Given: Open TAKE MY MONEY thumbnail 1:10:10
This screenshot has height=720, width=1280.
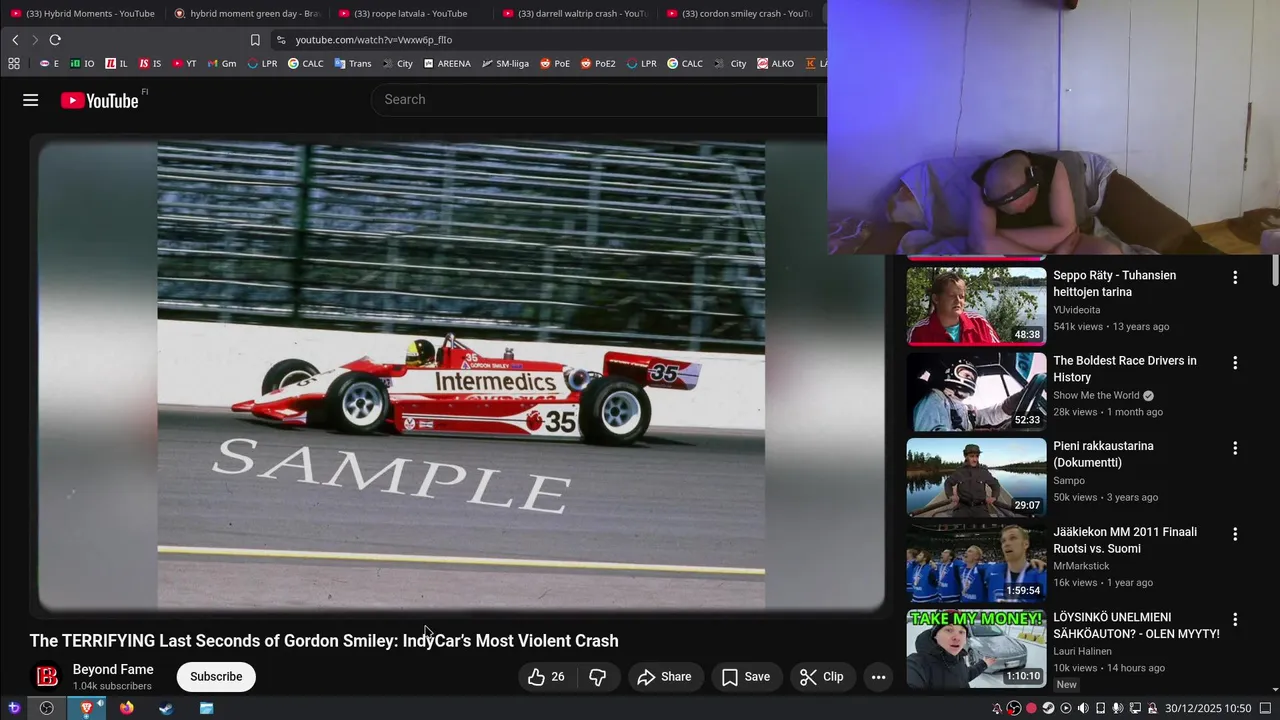Looking at the screenshot, I should (977, 647).
